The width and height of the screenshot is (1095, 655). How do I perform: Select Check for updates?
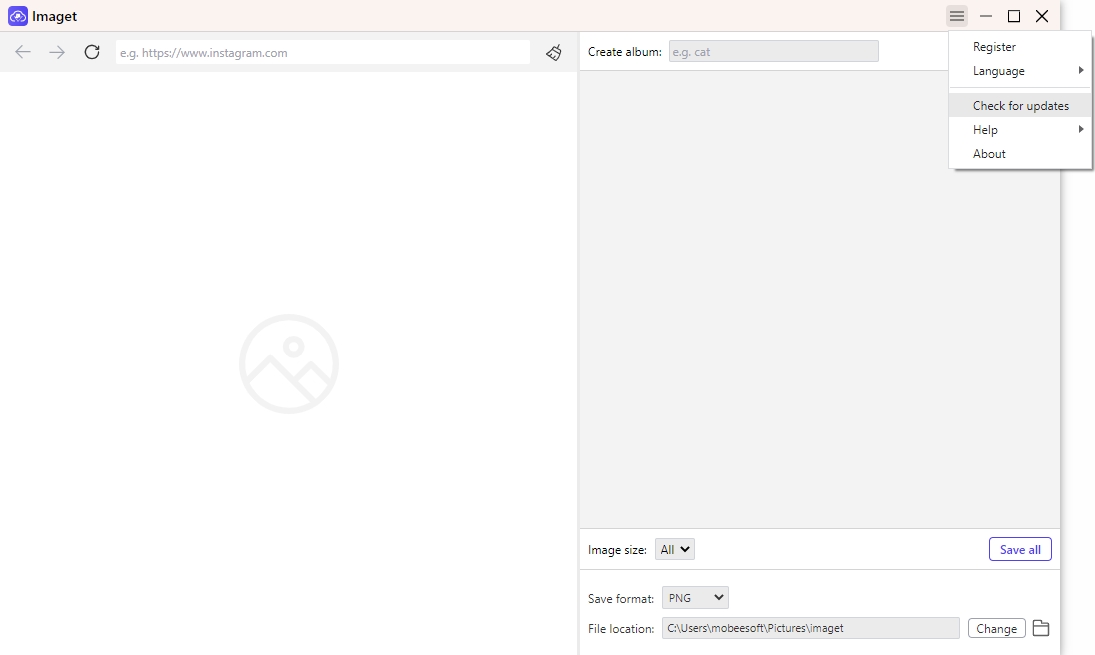[x=1020, y=105]
